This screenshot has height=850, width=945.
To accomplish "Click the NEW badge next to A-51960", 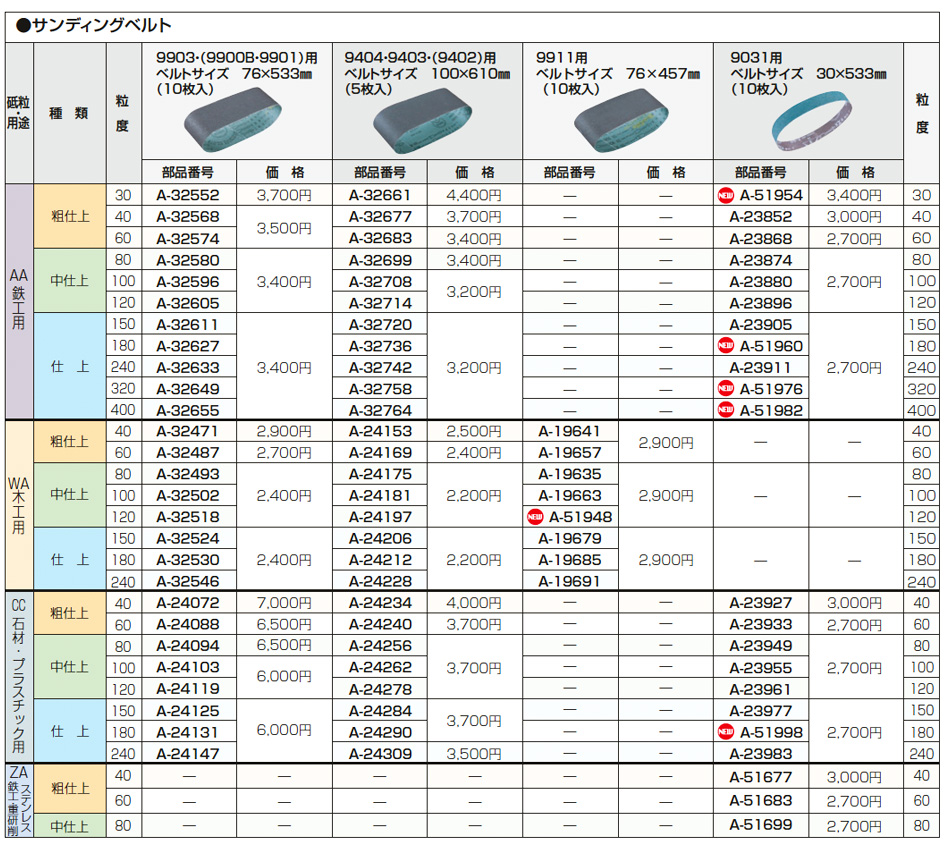I will click(725, 346).
